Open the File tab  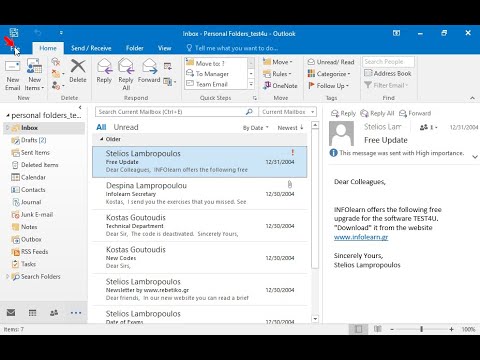coord(15,48)
